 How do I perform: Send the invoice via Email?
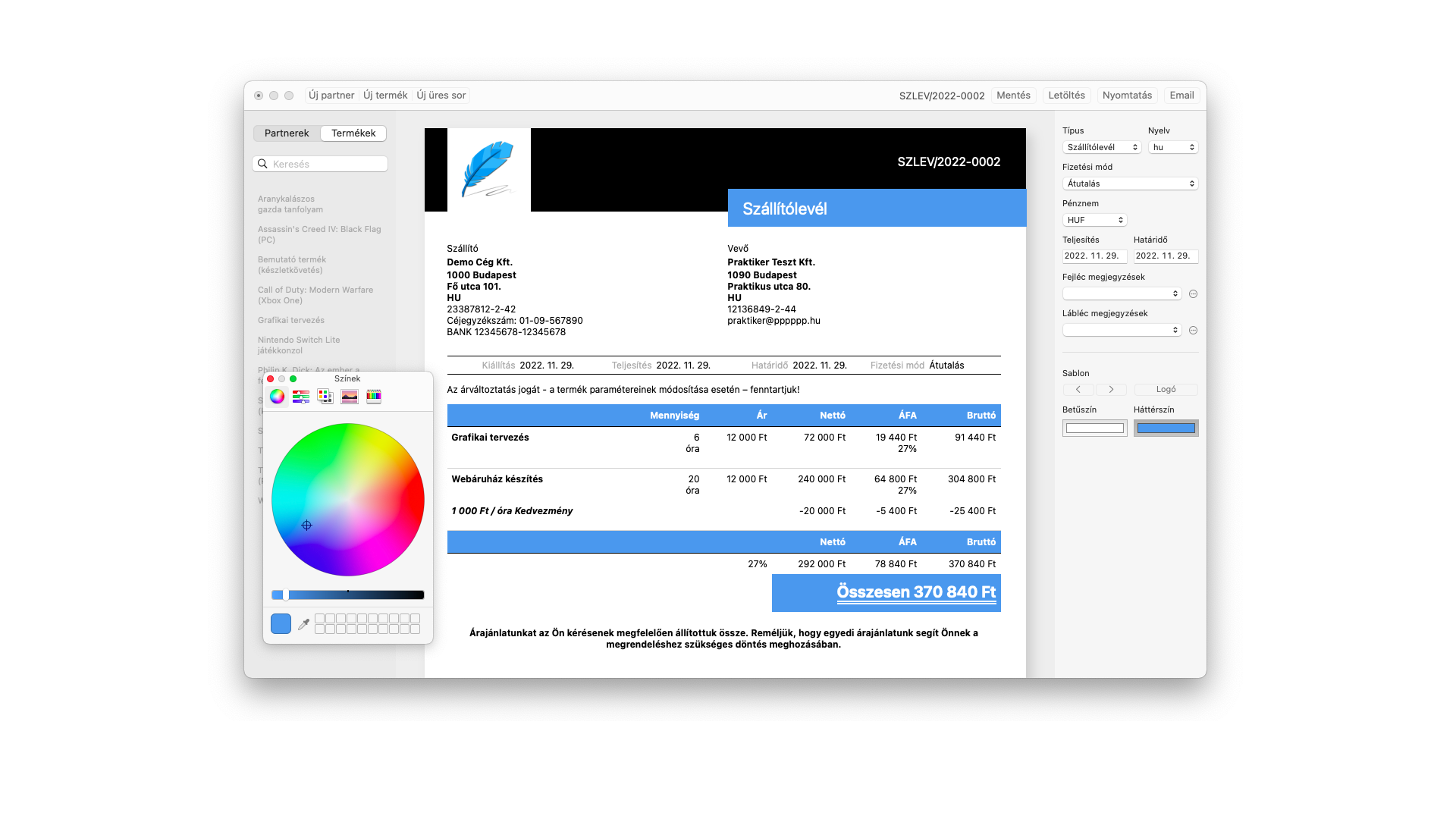[1181, 95]
